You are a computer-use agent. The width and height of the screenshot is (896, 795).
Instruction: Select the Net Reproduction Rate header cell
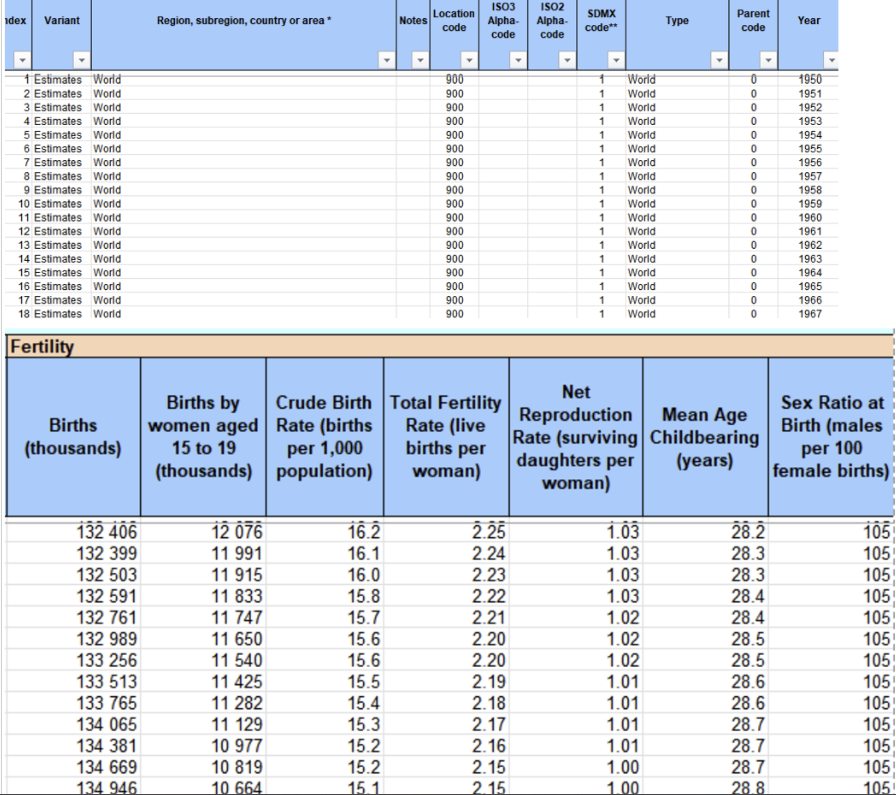click(576, 437)
